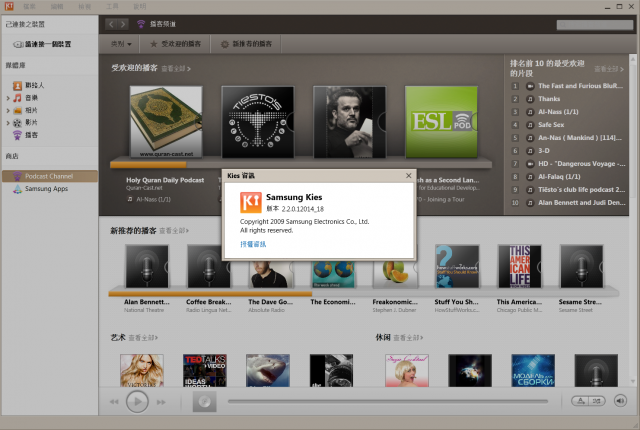Open the shark podcast cover in Arts
Image resolution: width=640 pixels, height=430 pixels.
tap(268, 370)
